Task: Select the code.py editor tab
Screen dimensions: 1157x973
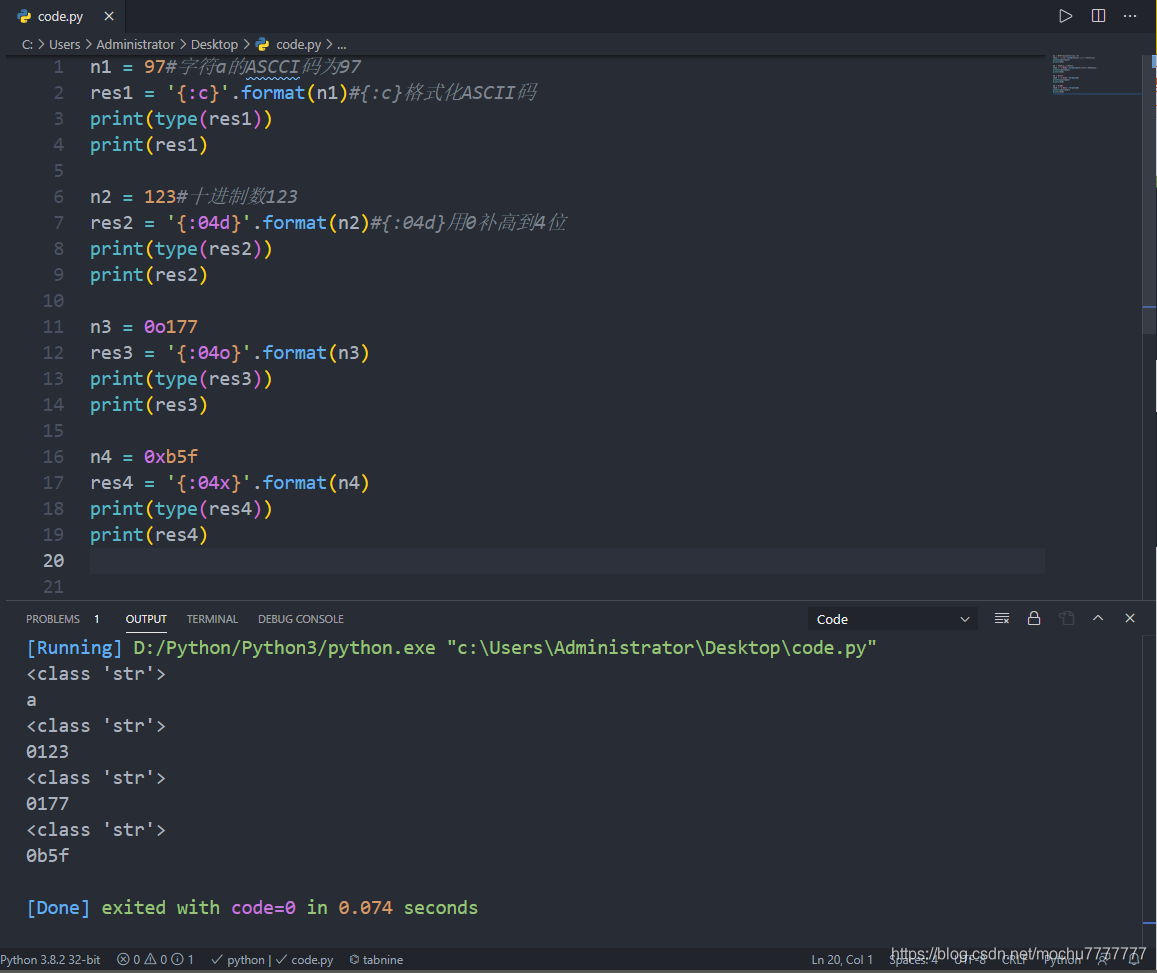Action: [x=61, y=16]
